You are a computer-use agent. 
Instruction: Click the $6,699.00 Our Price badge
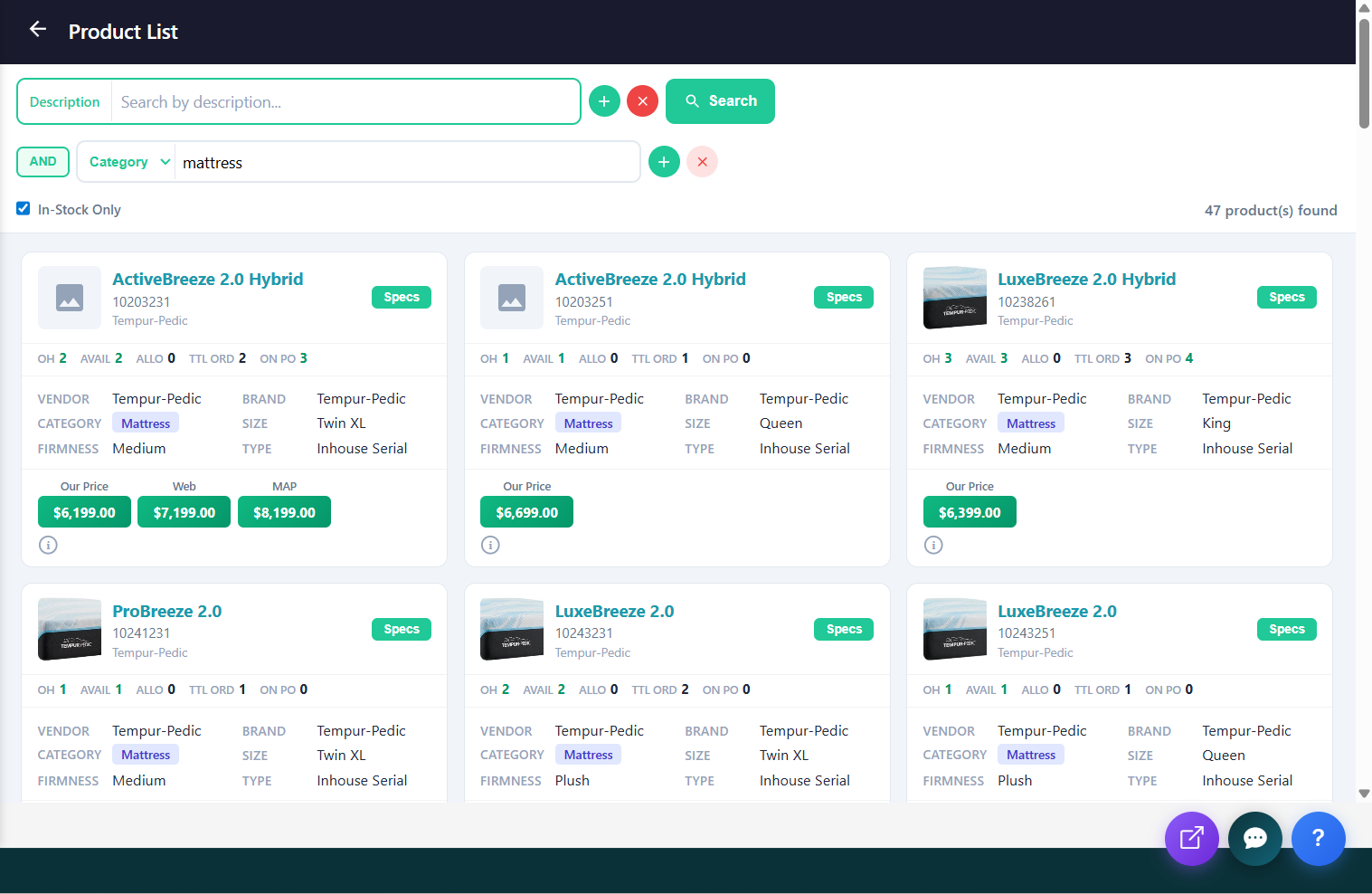click(526, 512)
